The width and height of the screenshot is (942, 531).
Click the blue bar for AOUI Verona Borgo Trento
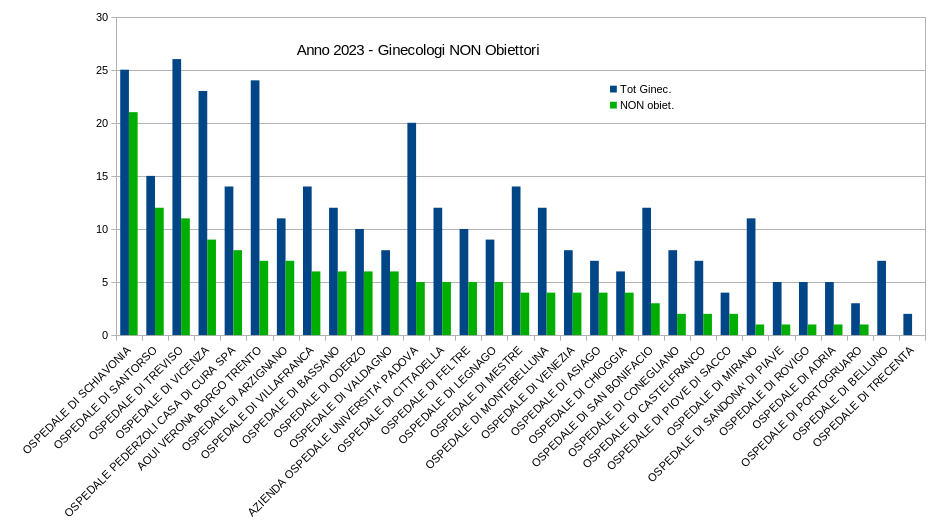(255, 208)
